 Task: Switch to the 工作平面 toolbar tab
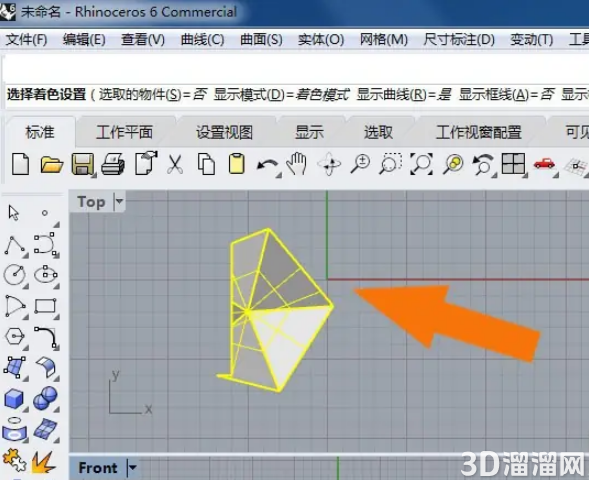point(124,132)
